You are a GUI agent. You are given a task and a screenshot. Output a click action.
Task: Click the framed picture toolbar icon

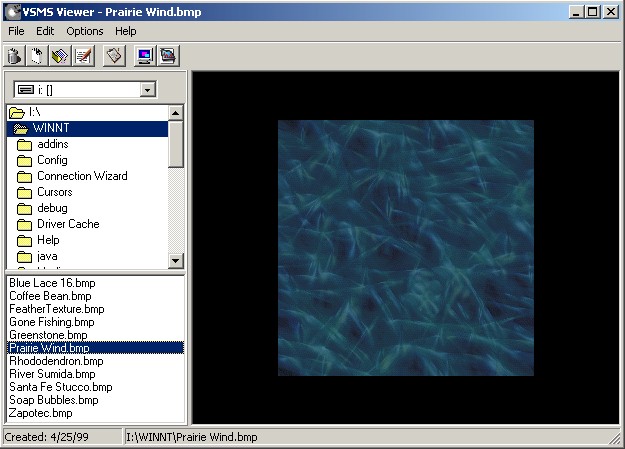pos(168,56)
